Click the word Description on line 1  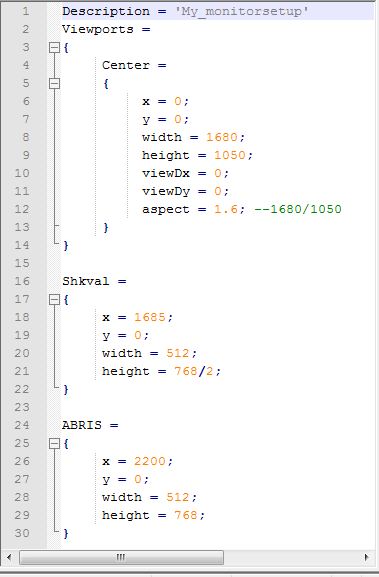106,11
